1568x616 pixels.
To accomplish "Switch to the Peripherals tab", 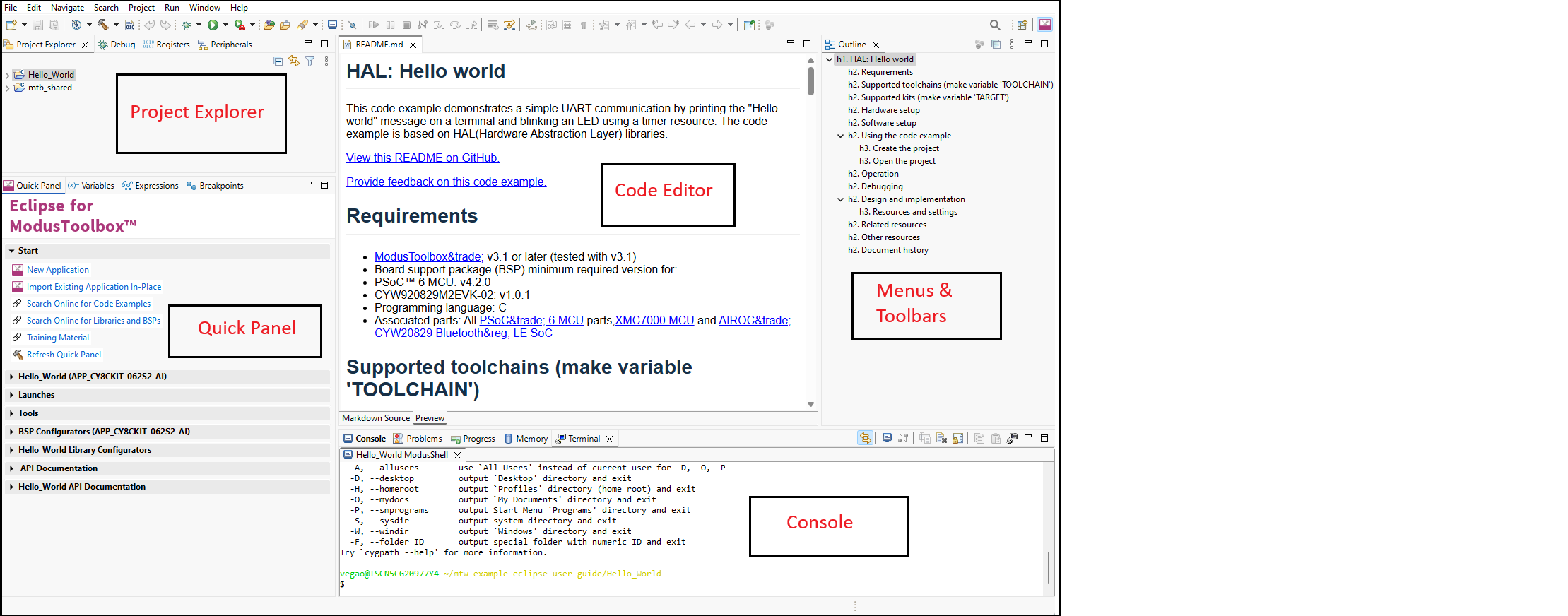I will coord(225,45).
